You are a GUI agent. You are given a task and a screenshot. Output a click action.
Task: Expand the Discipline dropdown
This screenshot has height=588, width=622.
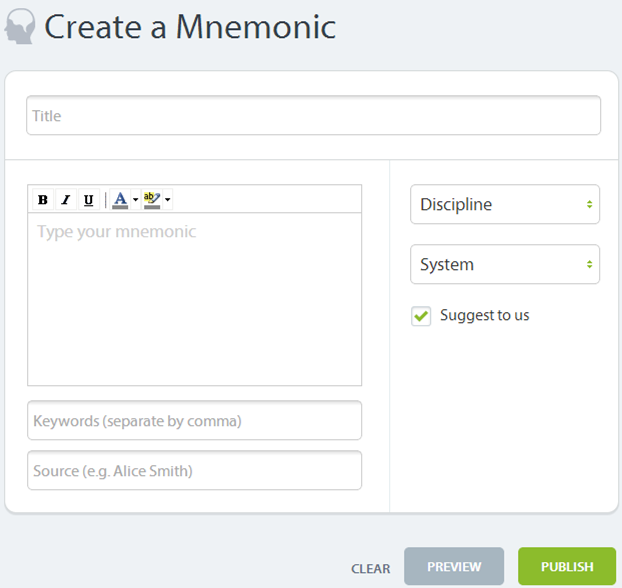coord(505,204)
